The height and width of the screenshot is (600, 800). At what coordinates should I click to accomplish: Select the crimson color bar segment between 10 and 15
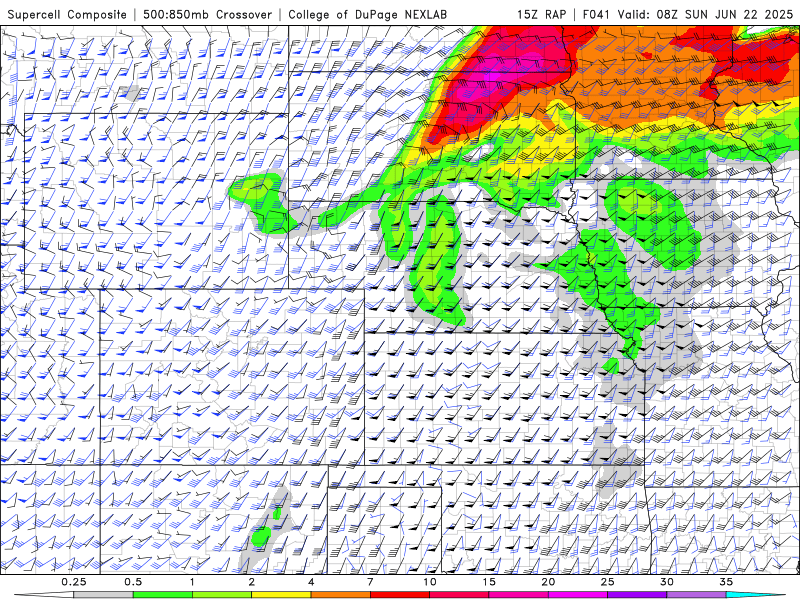click(x=459, y=595)
